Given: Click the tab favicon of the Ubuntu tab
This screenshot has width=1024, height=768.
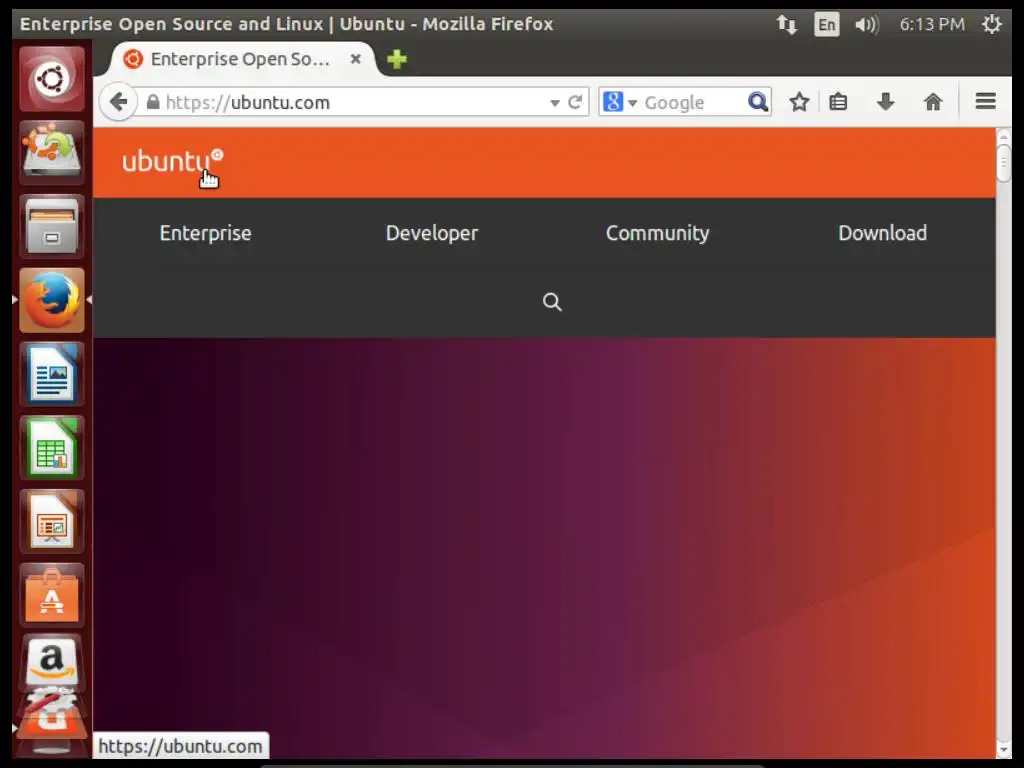Looking at the screenshot, I should (x=133, y=59).
